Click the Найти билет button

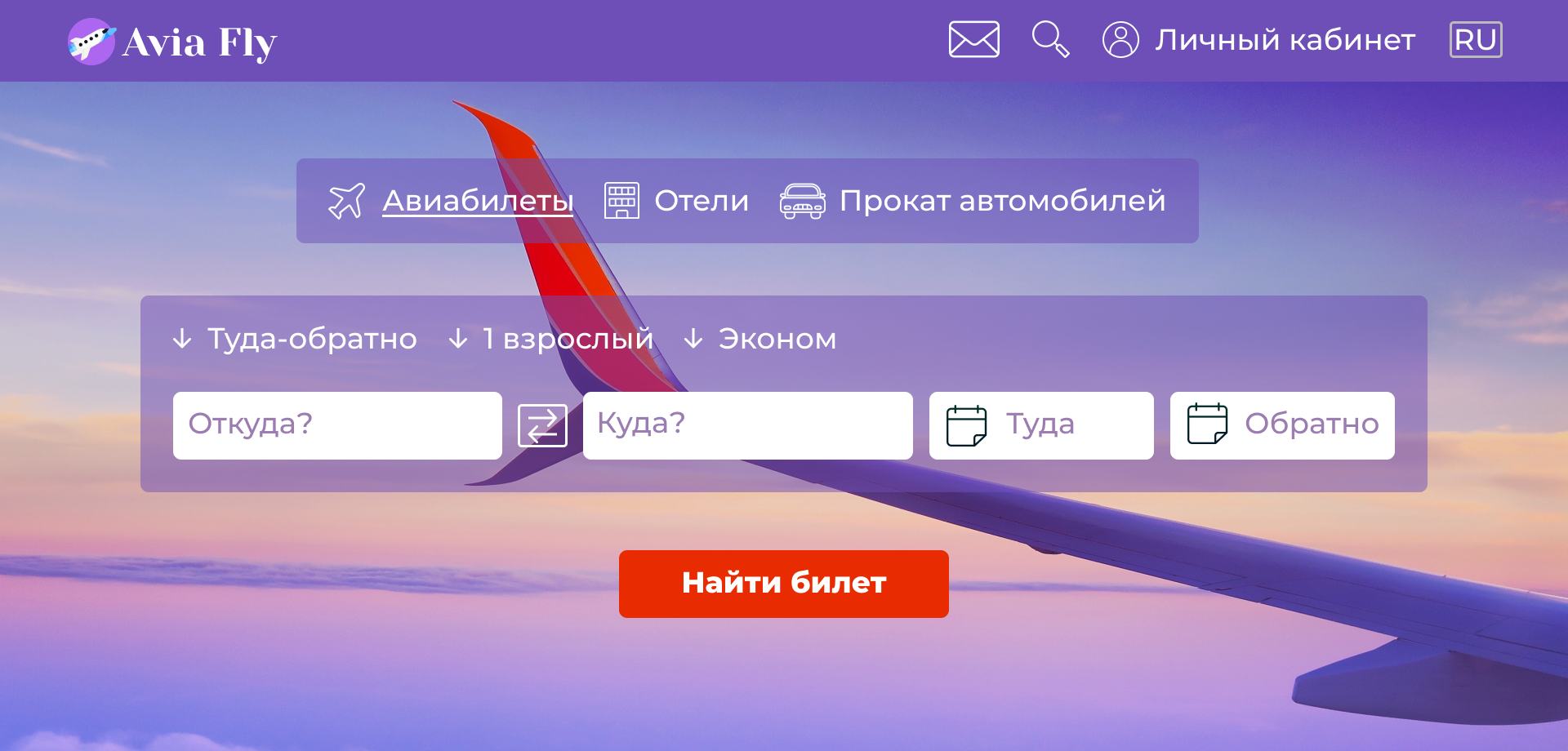(784, 584)
